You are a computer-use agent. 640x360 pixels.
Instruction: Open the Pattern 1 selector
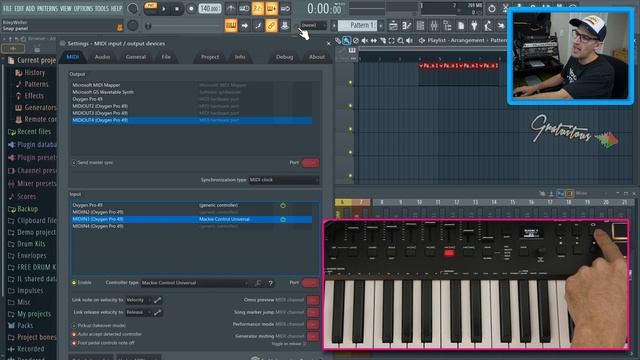click(357, 25)
